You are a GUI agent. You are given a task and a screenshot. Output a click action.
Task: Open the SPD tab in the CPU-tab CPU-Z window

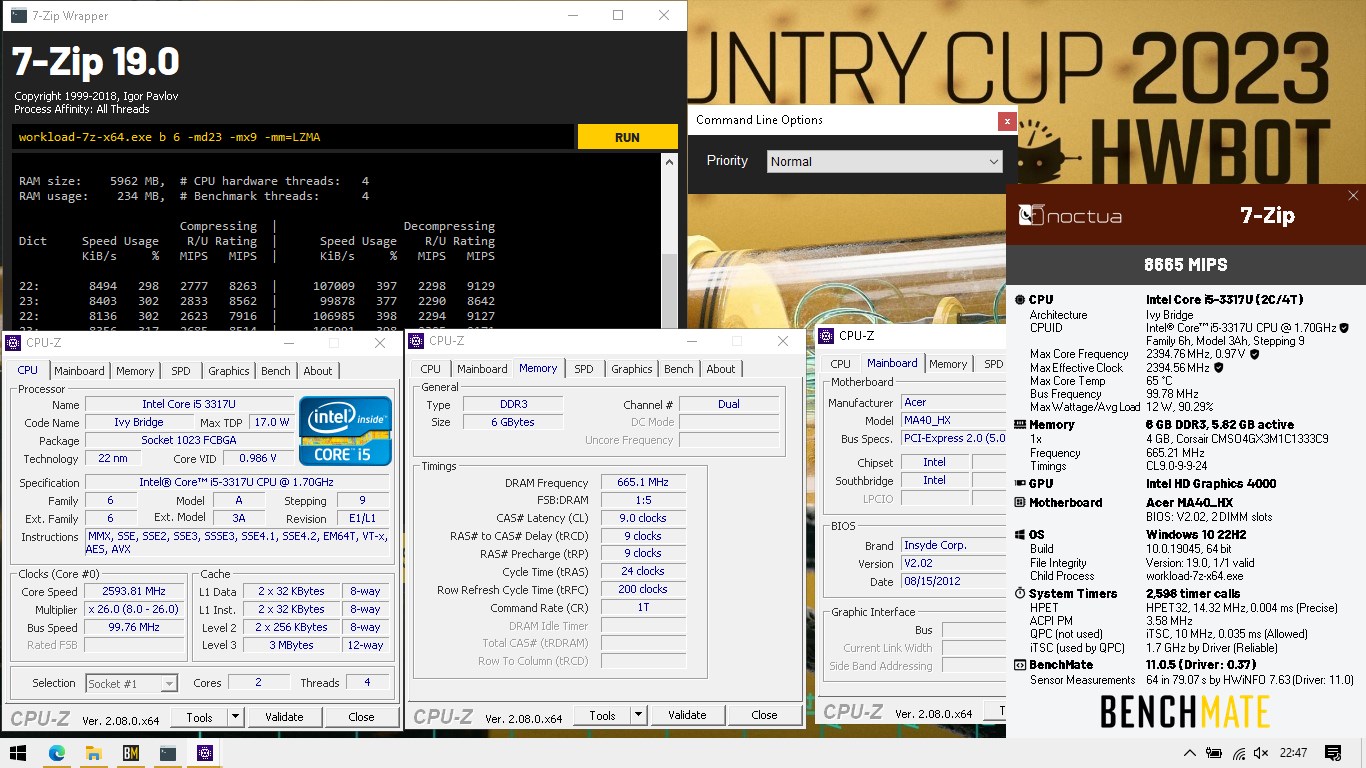tap(180, 371)
